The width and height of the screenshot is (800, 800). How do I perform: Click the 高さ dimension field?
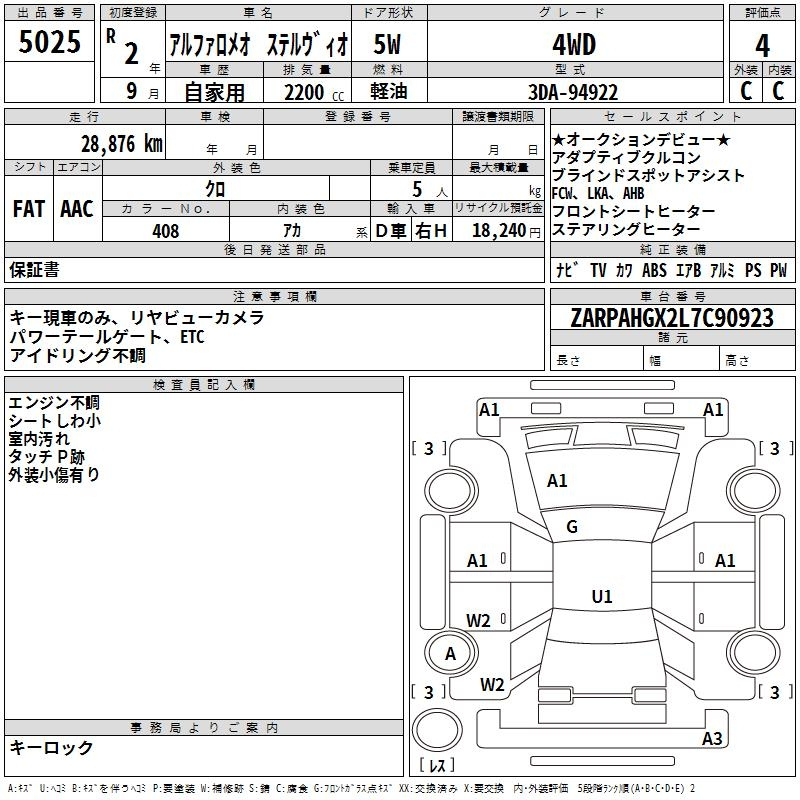point(758,360)
